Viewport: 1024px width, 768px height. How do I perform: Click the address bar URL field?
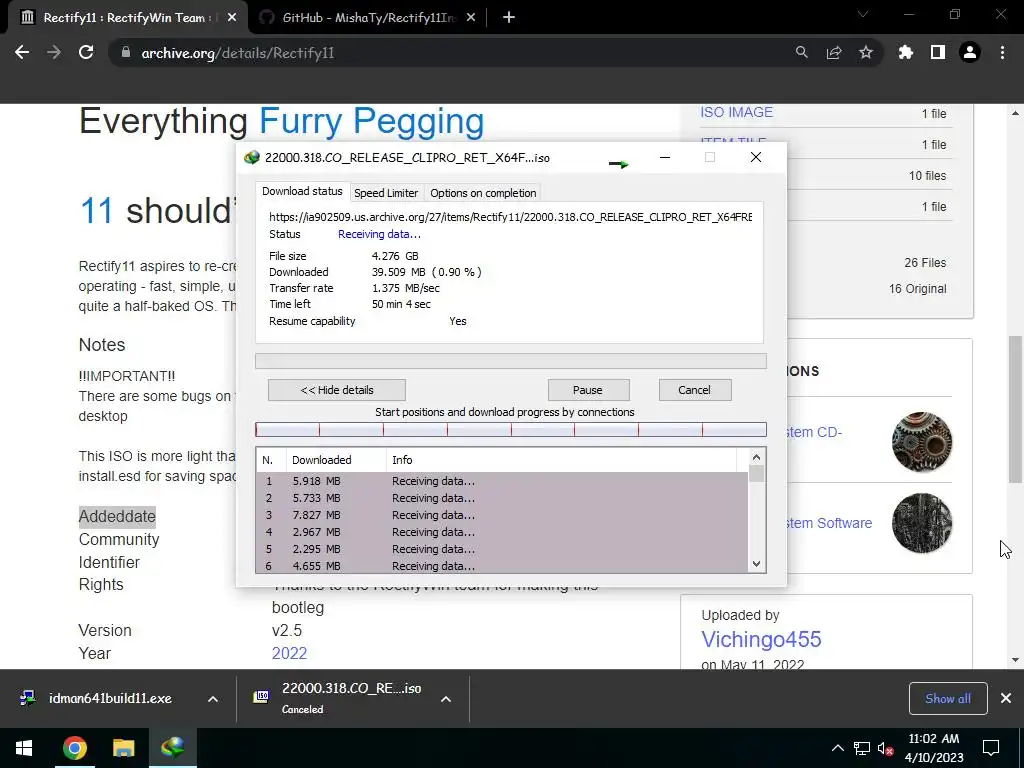[x=451, y=53]
